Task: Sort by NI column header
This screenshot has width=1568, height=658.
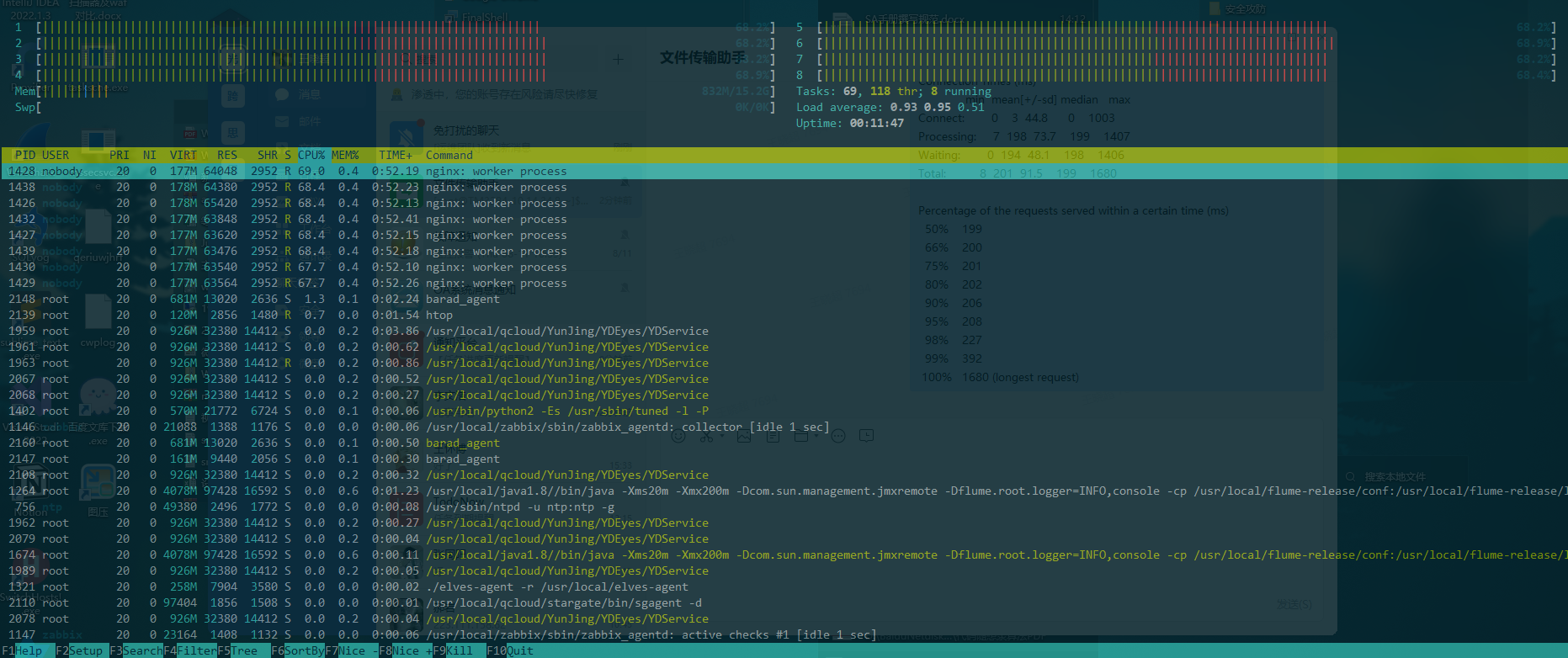Action: coord(150,155)
